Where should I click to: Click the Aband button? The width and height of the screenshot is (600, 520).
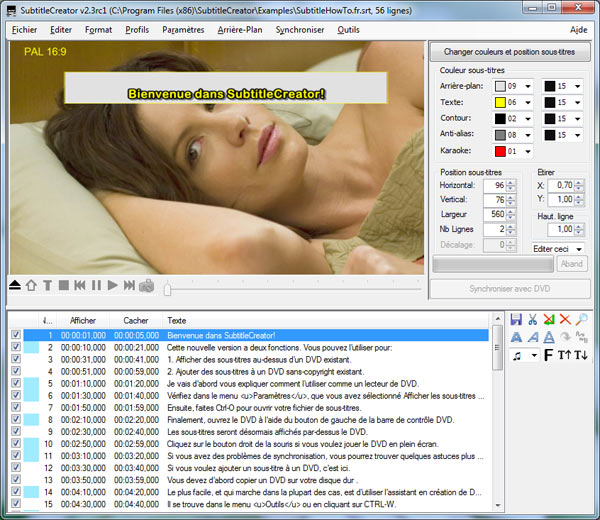[x=572, y=264]
